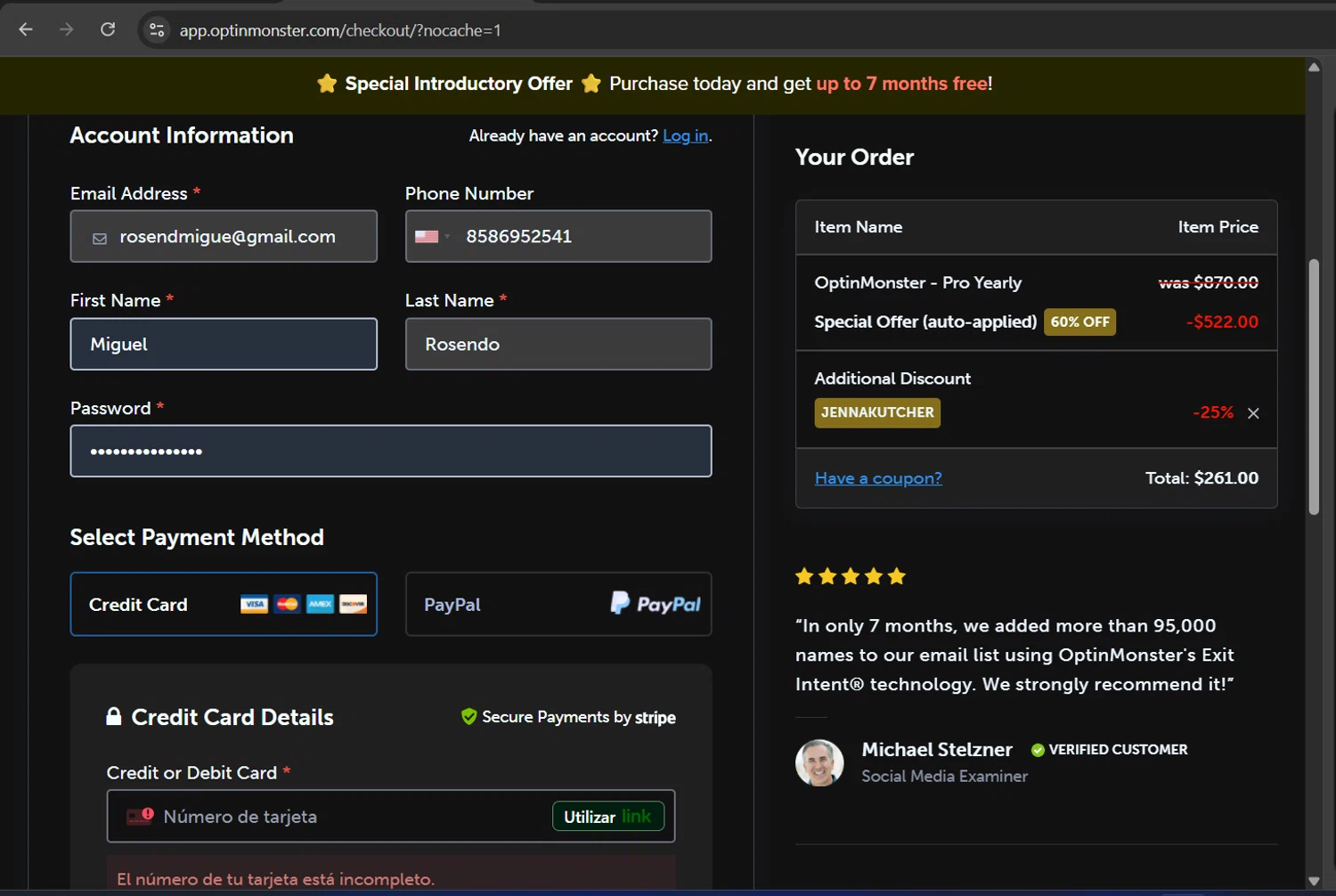Click the red card error icon

140,816
